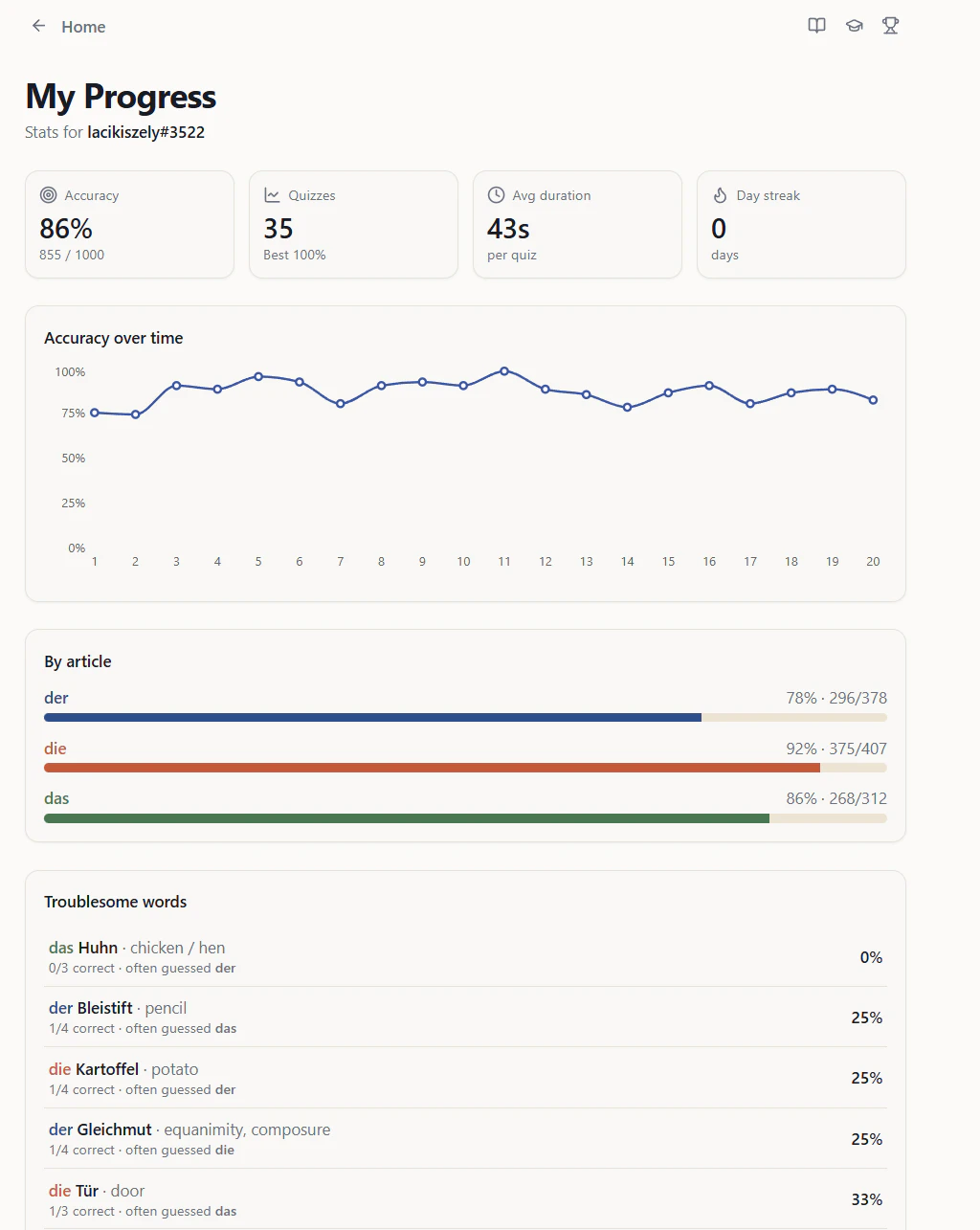The image size is (980, 1230).
Task: Click the target icon on Accuracy card
Action: [x=48, y=195]
